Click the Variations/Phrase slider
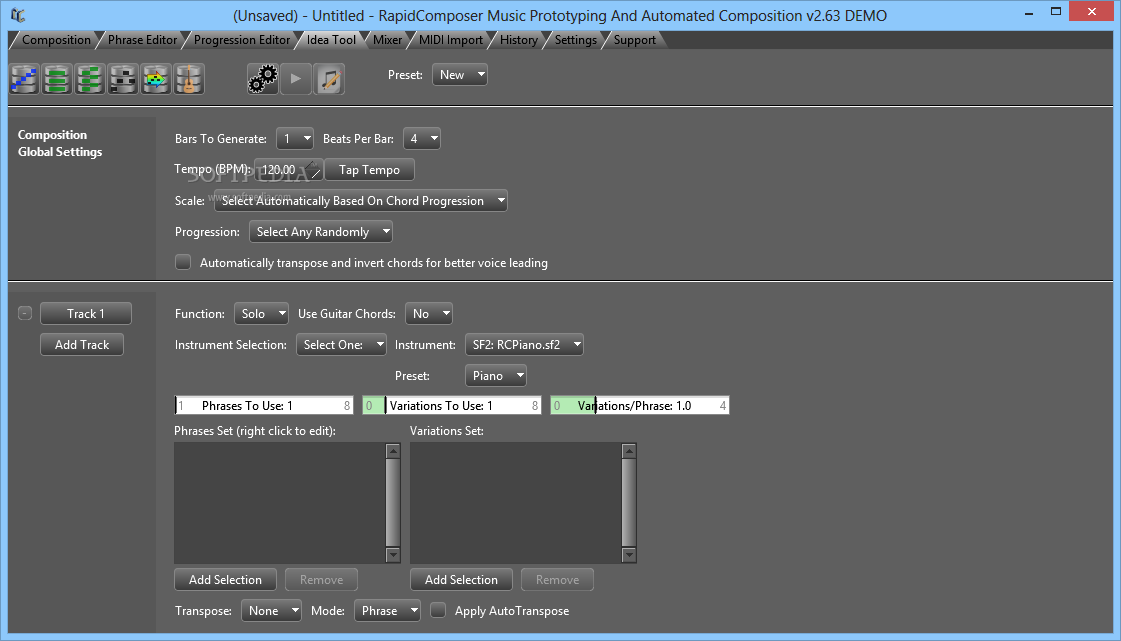 click(x=640, y=405)
